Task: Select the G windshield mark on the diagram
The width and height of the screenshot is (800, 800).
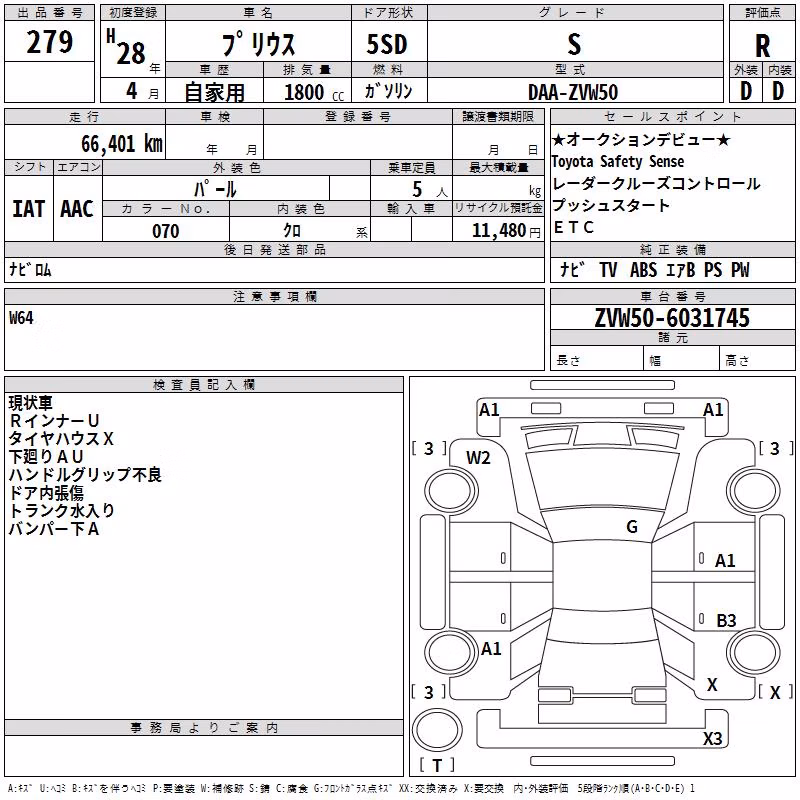Action: [632, 526]
